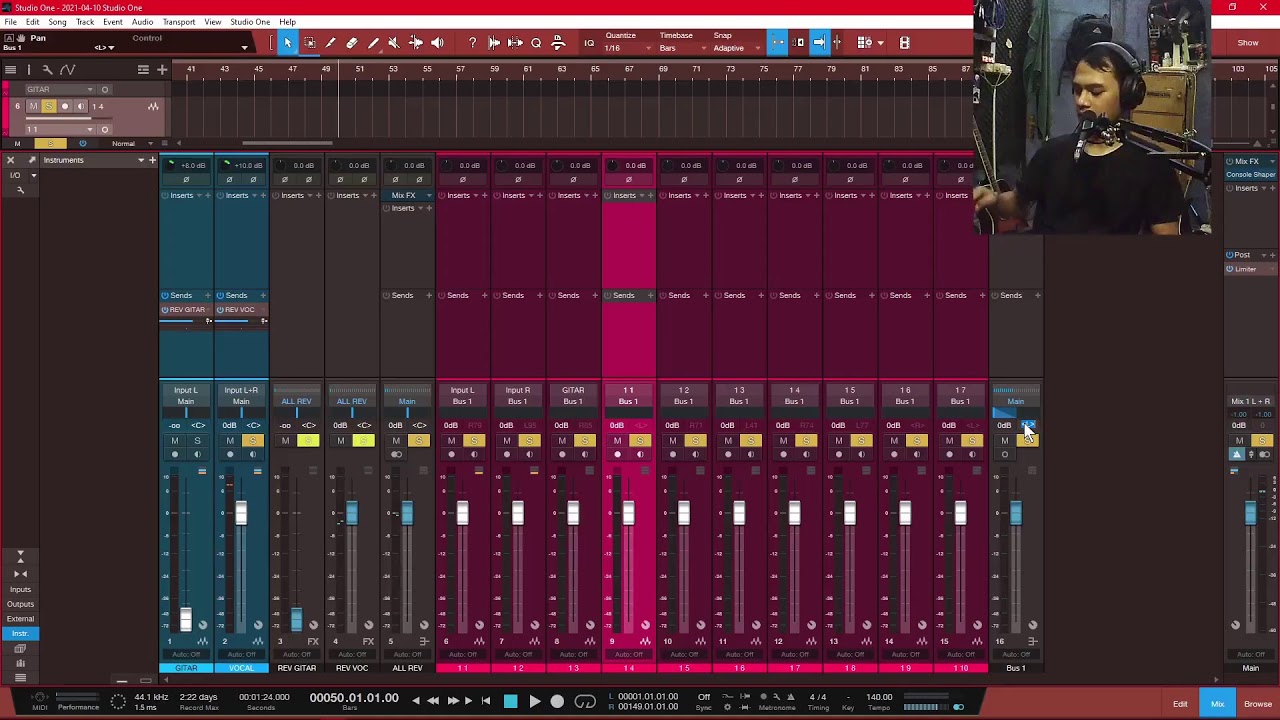
Task: Choose the Split tool
Action: pyautogui.click(x=330, y=43)
